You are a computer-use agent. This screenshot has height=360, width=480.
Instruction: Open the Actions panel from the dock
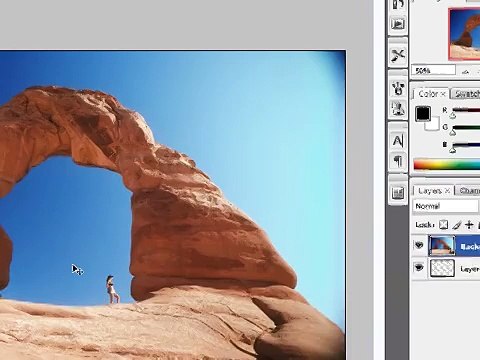pyautogui.click(x=398, y=24)
